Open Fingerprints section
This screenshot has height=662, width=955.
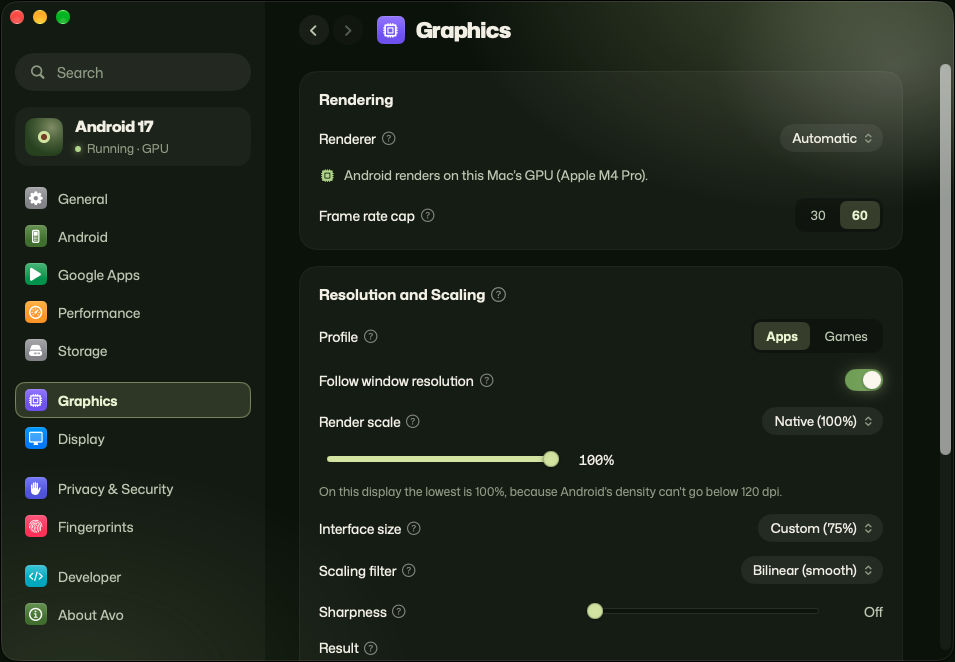(x=133, y=527)
